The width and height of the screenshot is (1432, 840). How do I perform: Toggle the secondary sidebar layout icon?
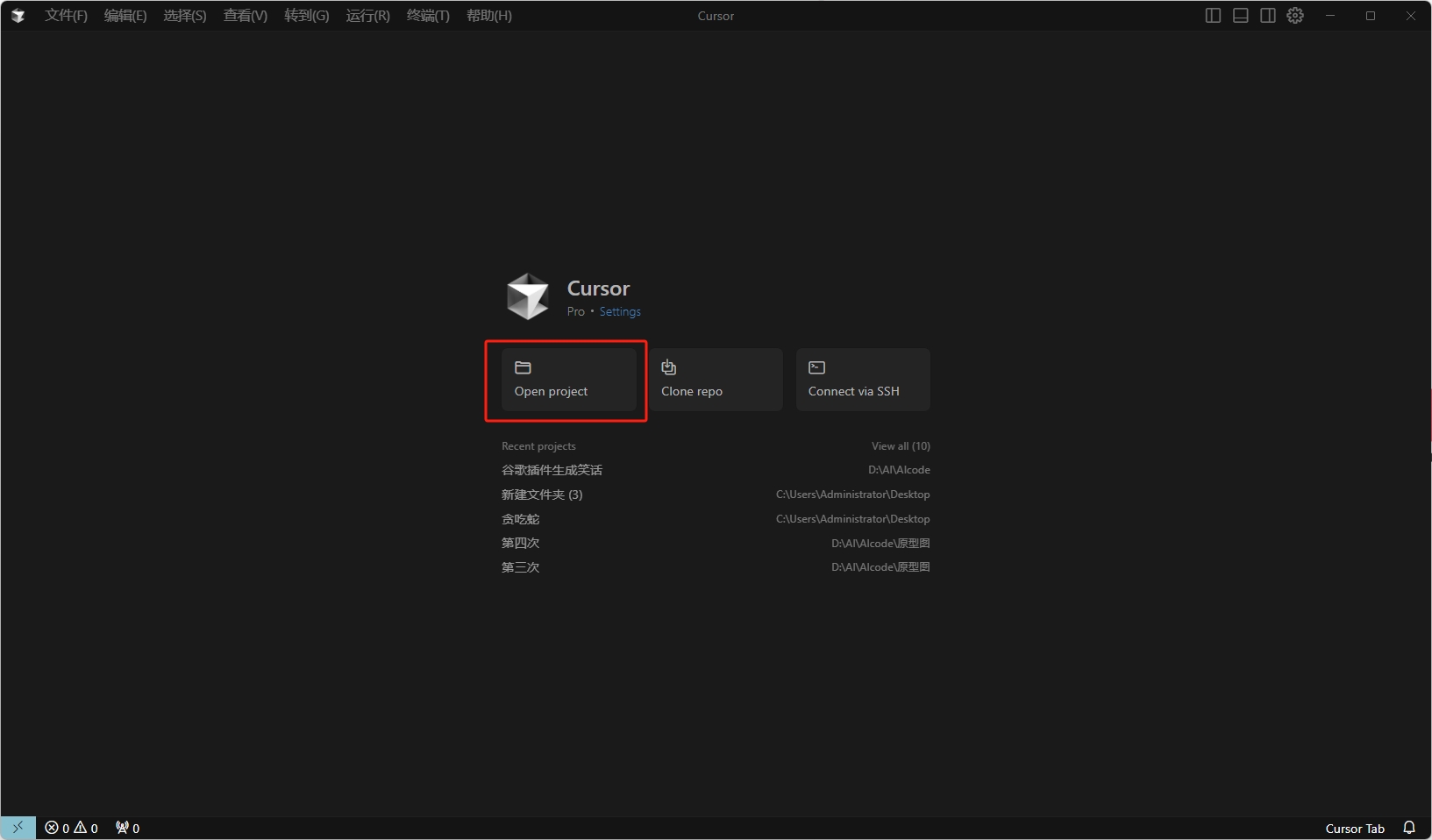coord(1267,16)
